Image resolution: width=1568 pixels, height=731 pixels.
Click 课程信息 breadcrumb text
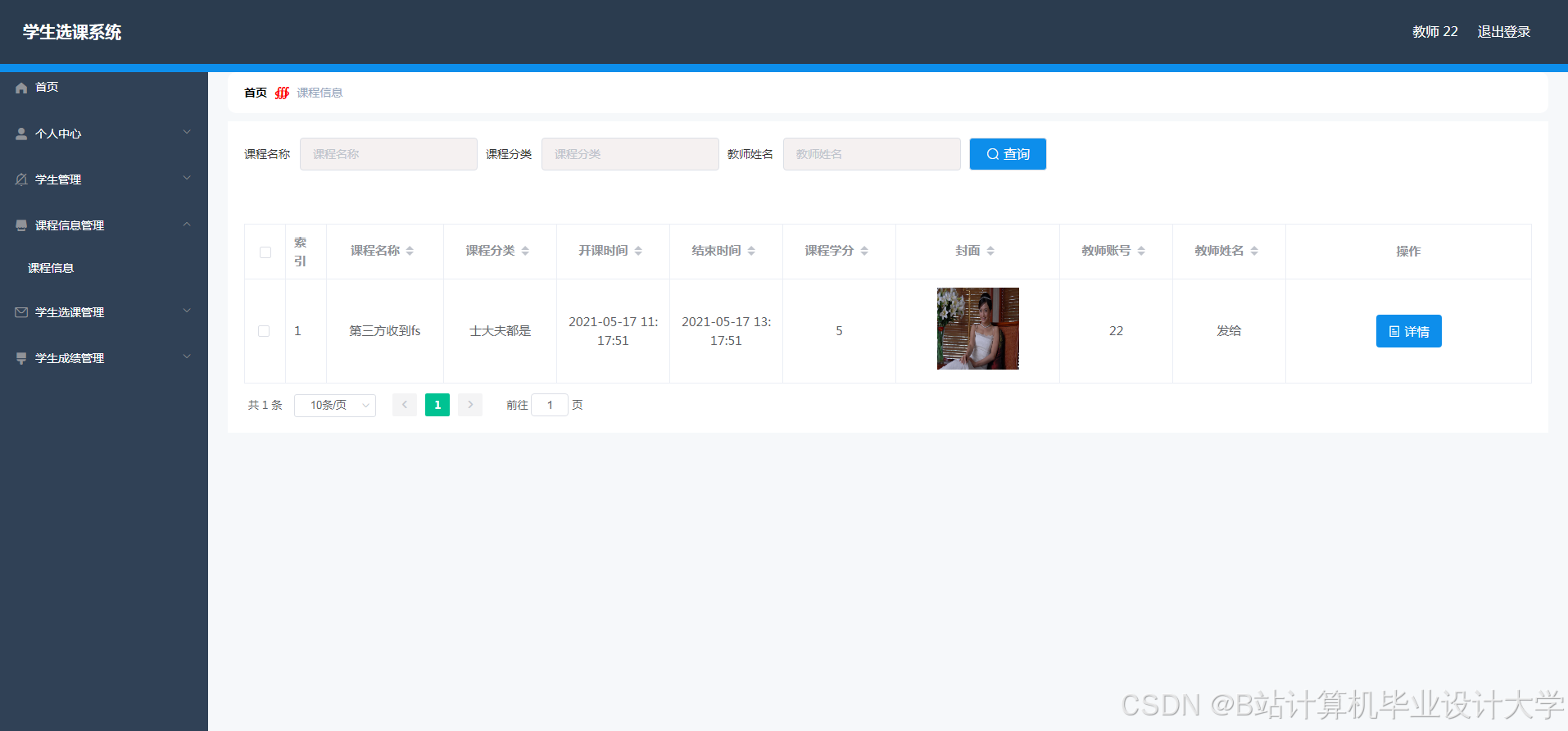click(319, 93)
